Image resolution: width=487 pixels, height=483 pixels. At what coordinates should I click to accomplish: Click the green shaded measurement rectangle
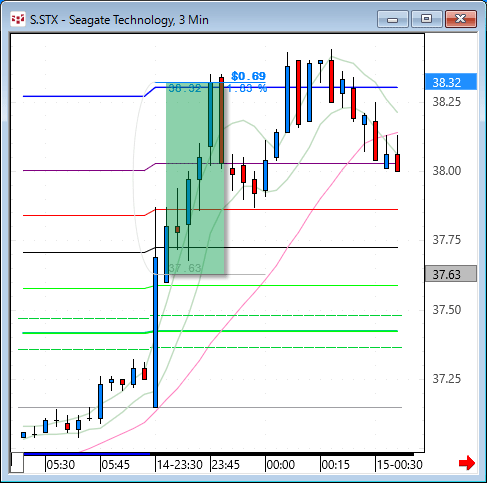pos(195,178)
